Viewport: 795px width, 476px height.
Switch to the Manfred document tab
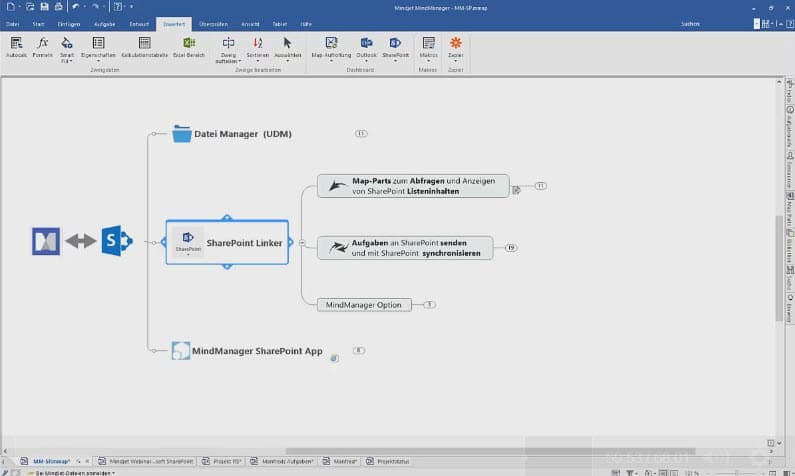[x=340, y=461]
